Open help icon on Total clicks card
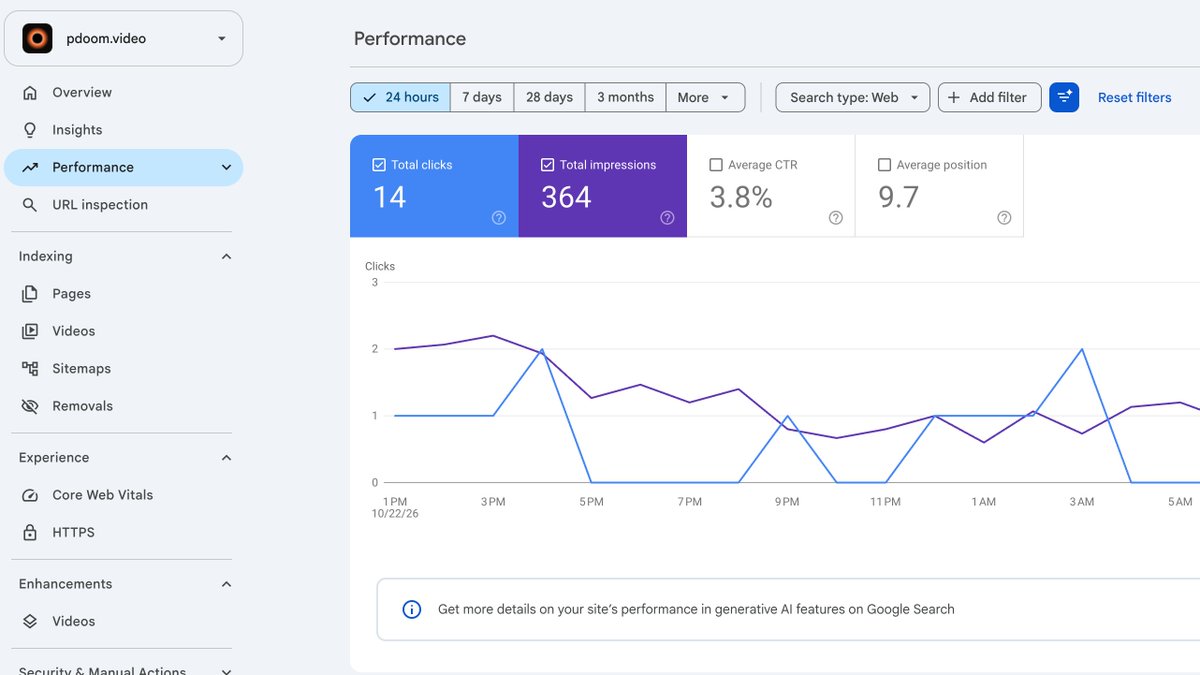This screenshot has height=675, width=1200. coord(498,218)
